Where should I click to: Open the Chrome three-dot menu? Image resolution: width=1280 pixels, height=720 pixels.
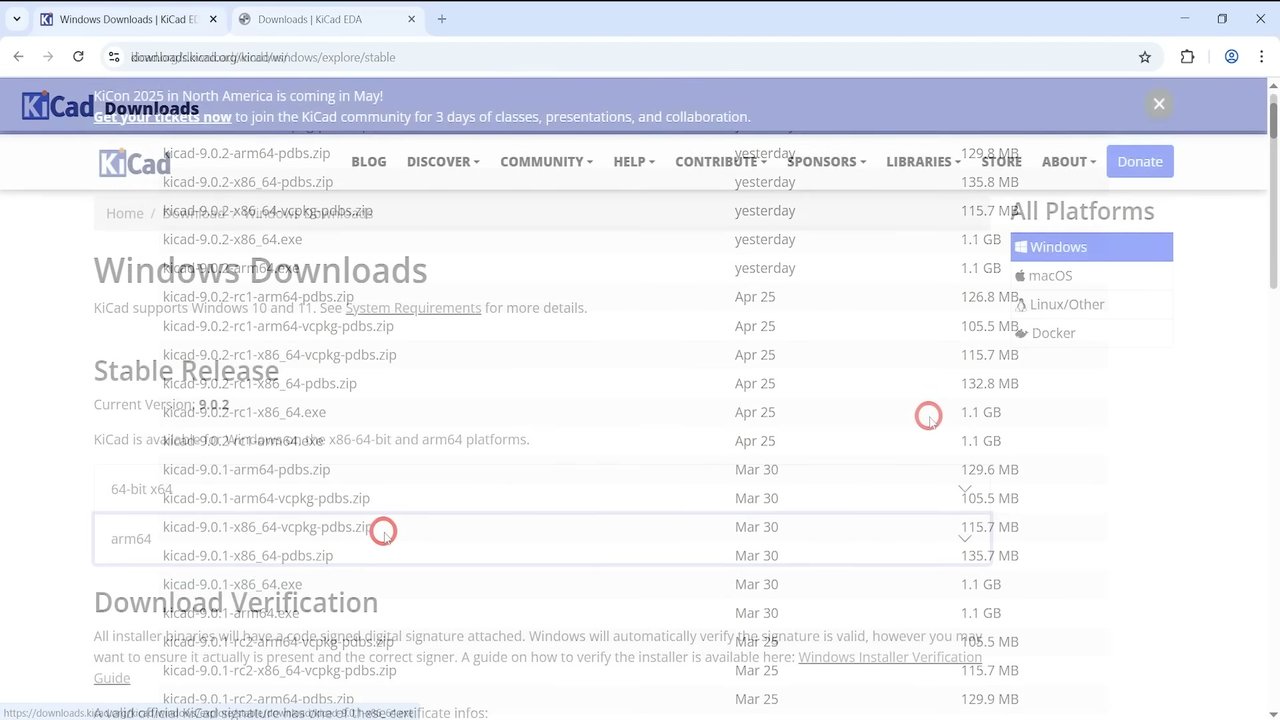(x=1261, y=57)
